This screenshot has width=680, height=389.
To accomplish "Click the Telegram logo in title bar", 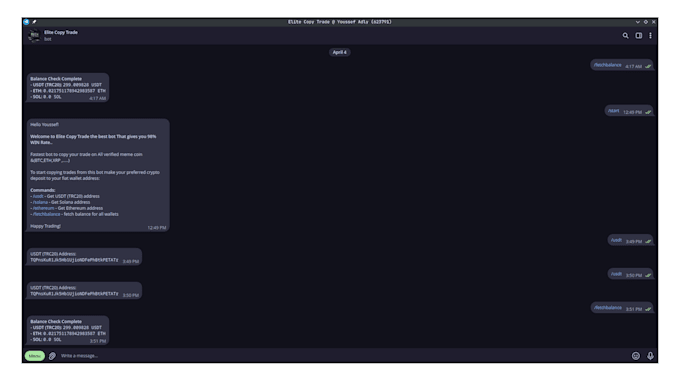I will pos(26,22).
